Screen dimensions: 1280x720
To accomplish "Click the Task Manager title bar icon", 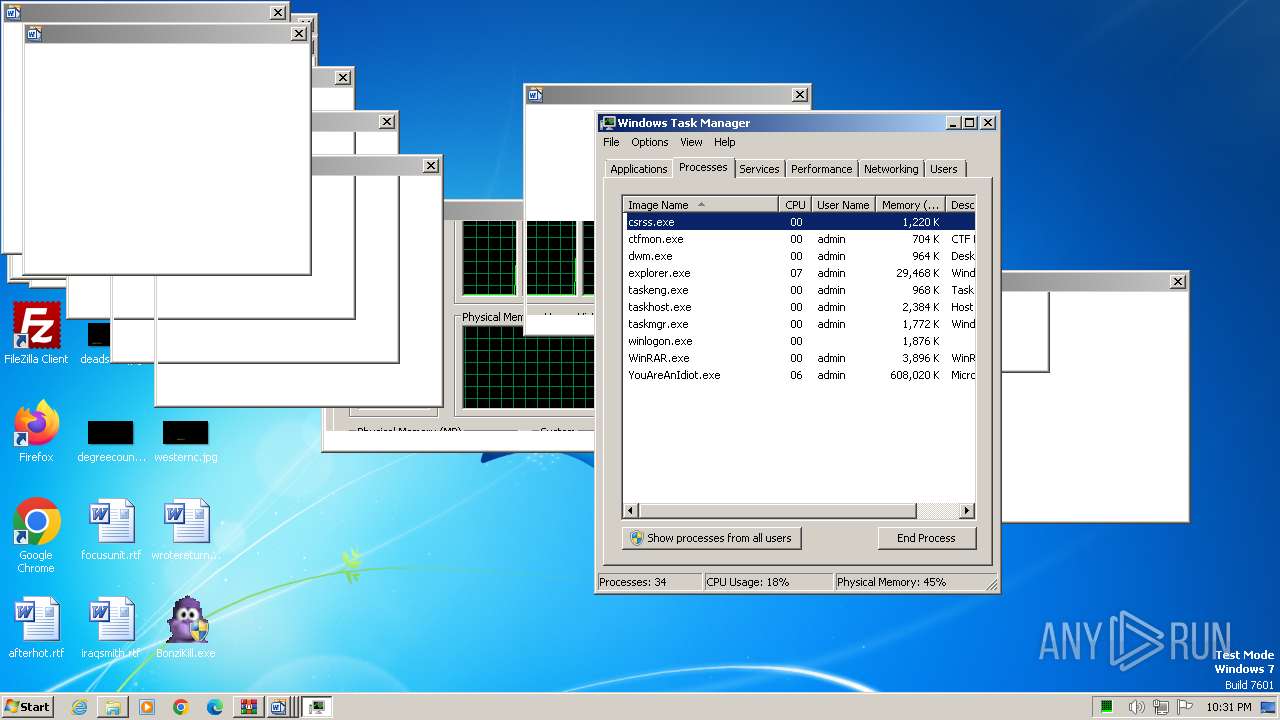I will coord(608,123).
